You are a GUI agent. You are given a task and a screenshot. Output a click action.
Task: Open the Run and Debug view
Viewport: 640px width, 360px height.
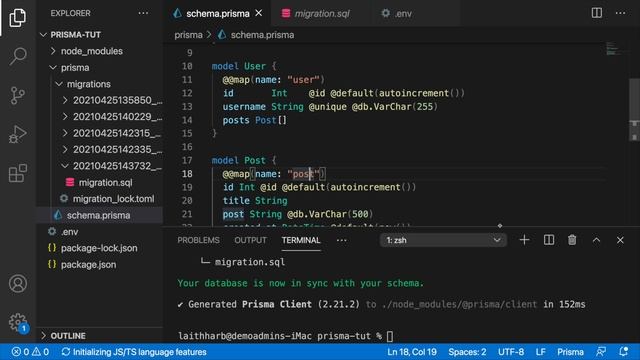(x=18, y=134)
